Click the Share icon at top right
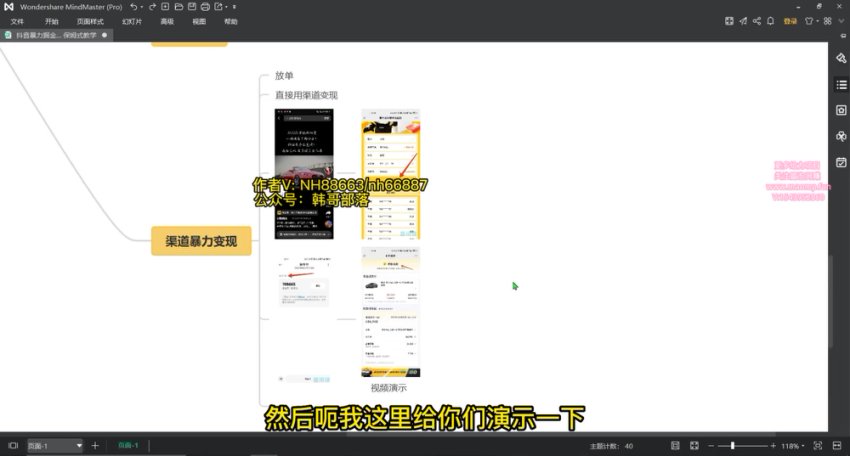The image size is (850, 456). pos(756,20)
